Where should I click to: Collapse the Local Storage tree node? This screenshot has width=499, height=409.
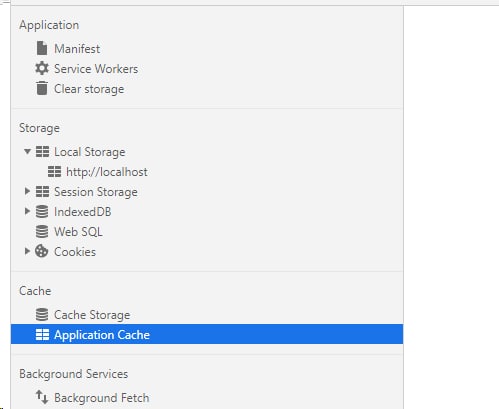(x=27, y=152)
